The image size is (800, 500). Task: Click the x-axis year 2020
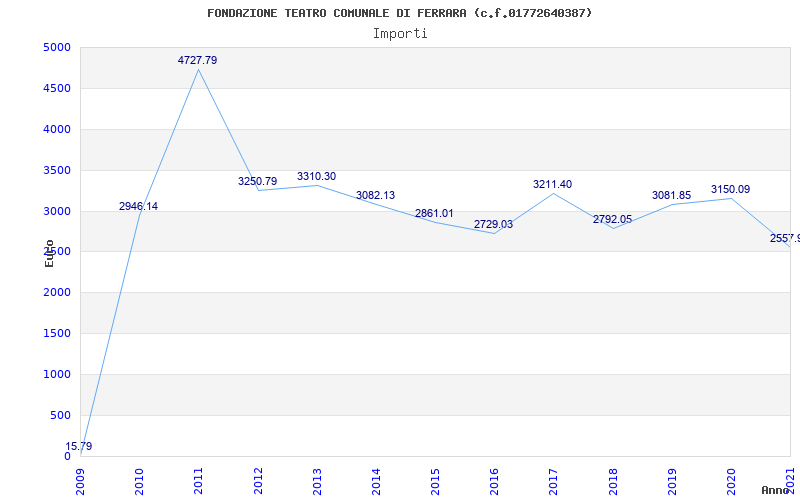coord(731,481)
